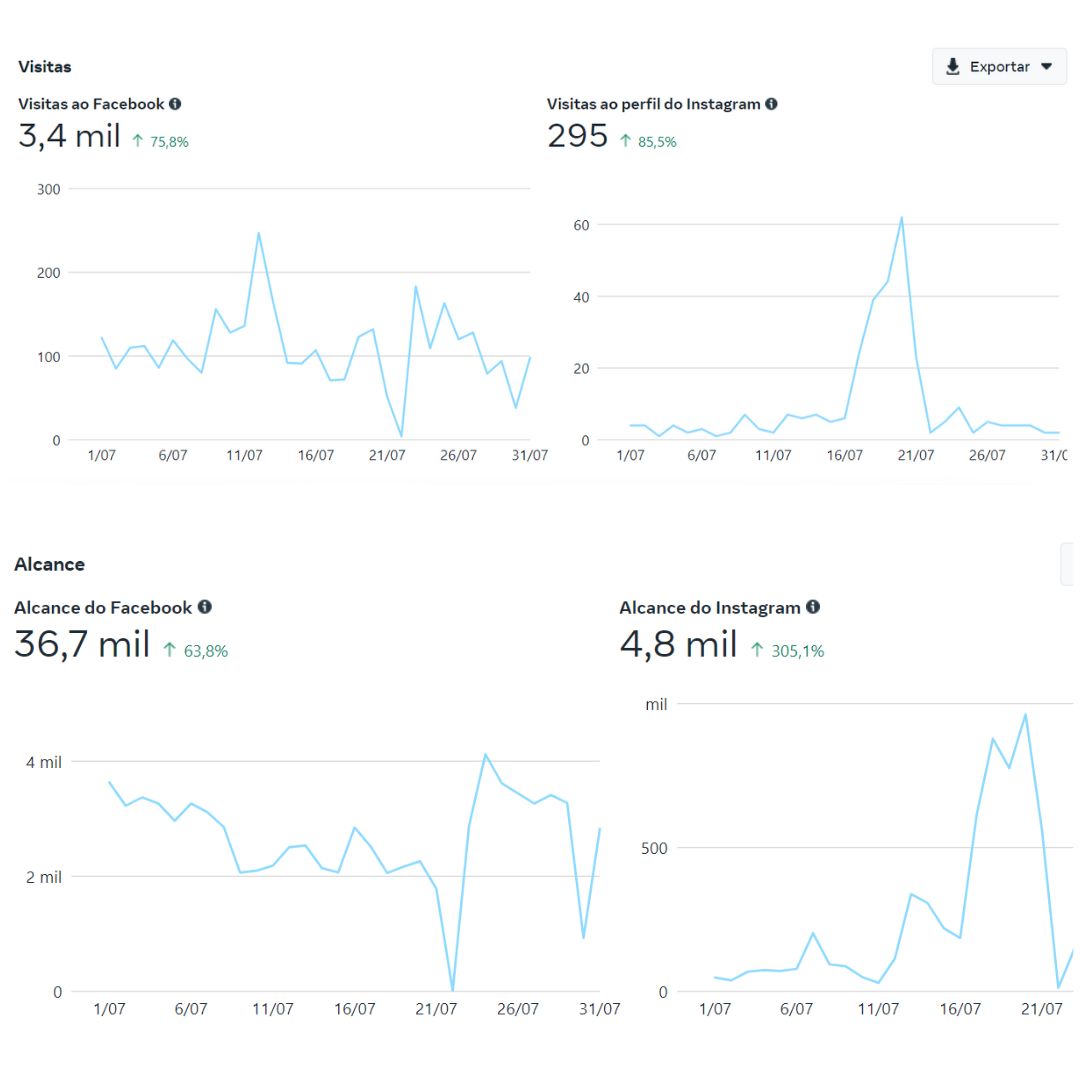1080x1080 pixels.
Task: Click the 6/07 date on Instagram profile visits chart
Action: 702,455
